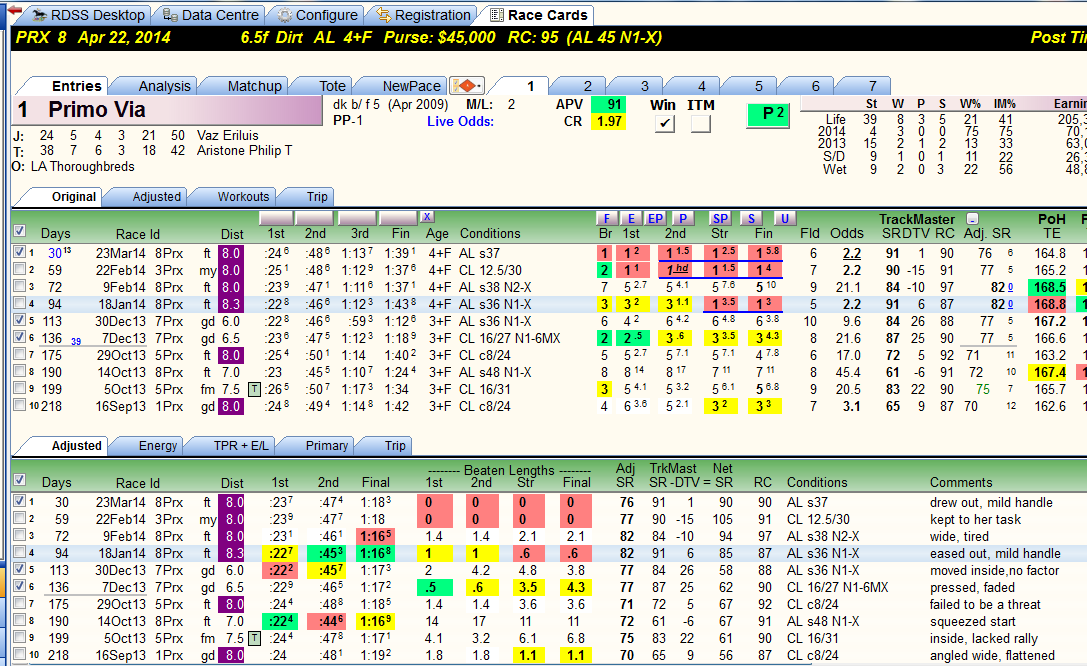Click the T turf marker in Original table
Image resolution: width=1087 pixels, height=666 pixels.
254,389
